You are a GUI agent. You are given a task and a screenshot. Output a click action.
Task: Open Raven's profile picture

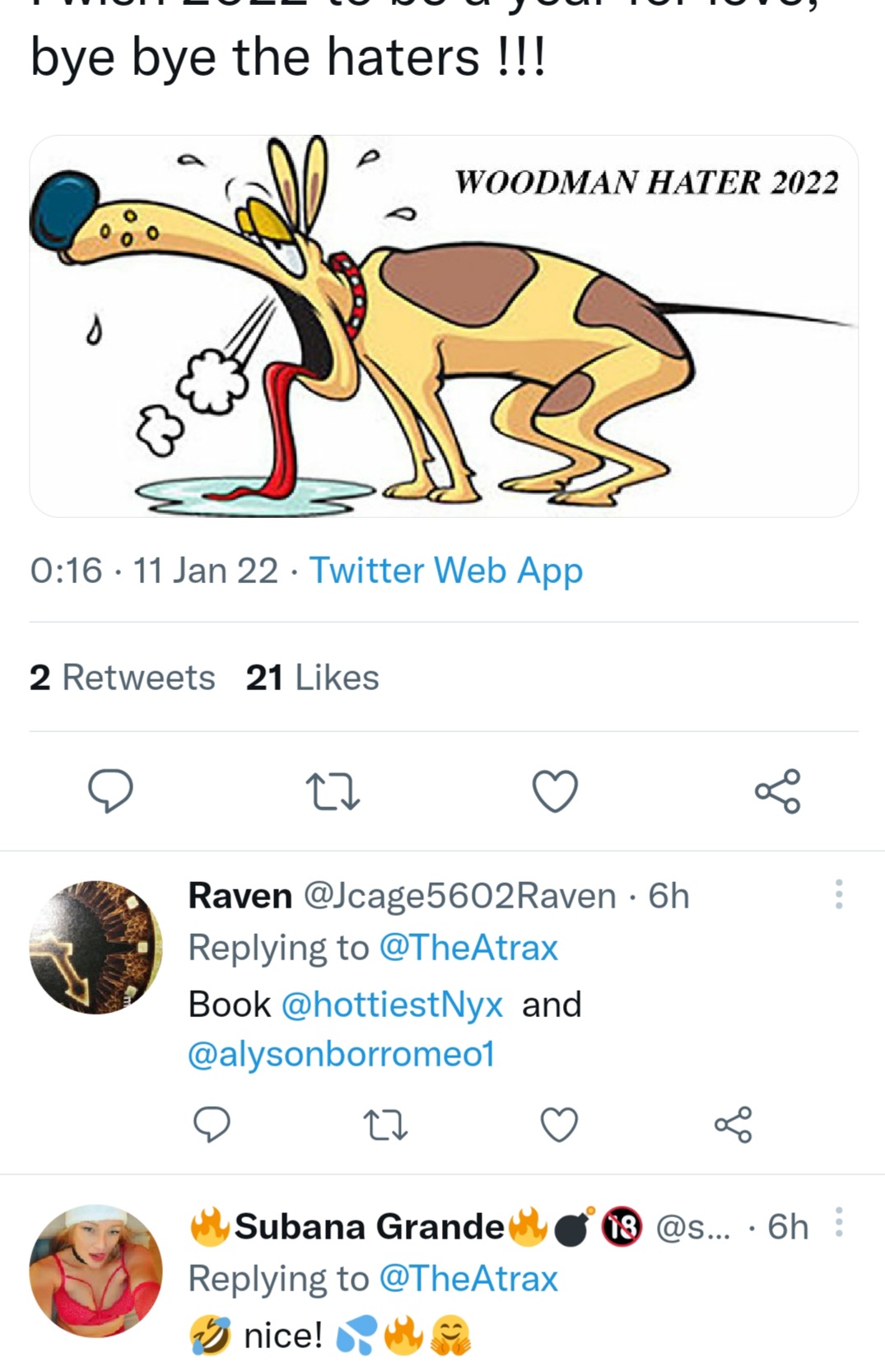point(95,947)
